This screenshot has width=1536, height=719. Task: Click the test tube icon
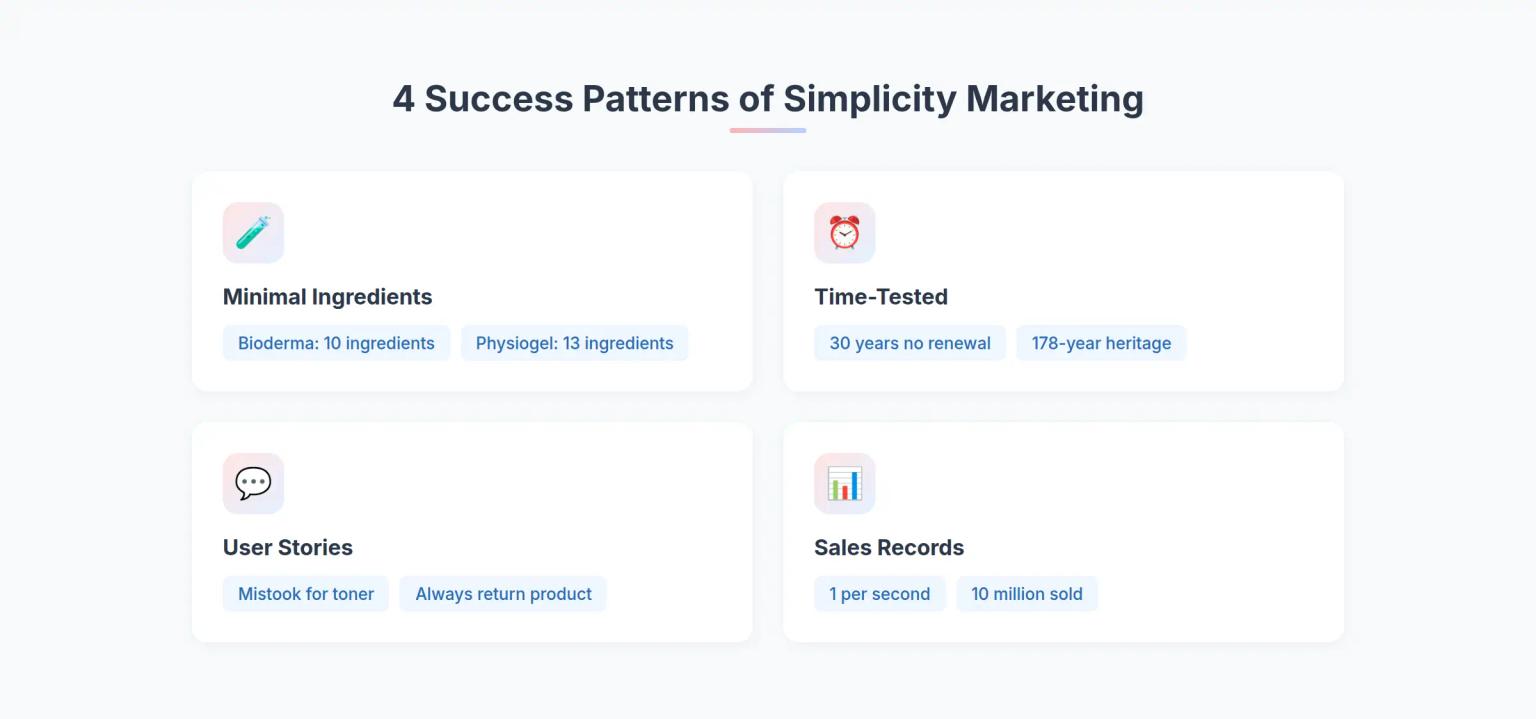[253, 233]
